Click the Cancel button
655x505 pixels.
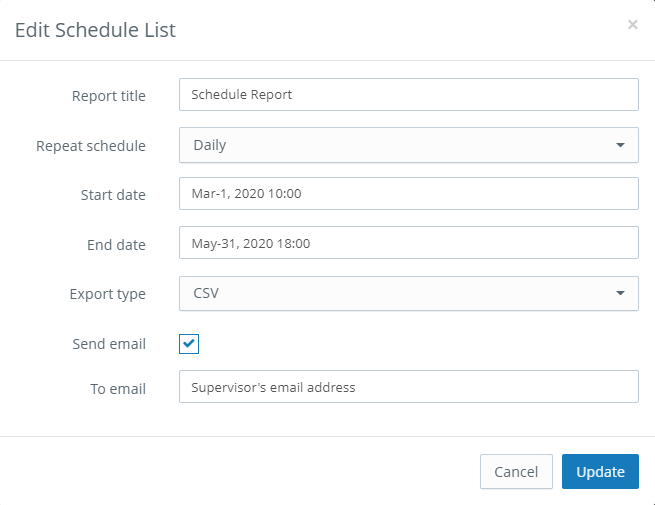pos(516,472)
